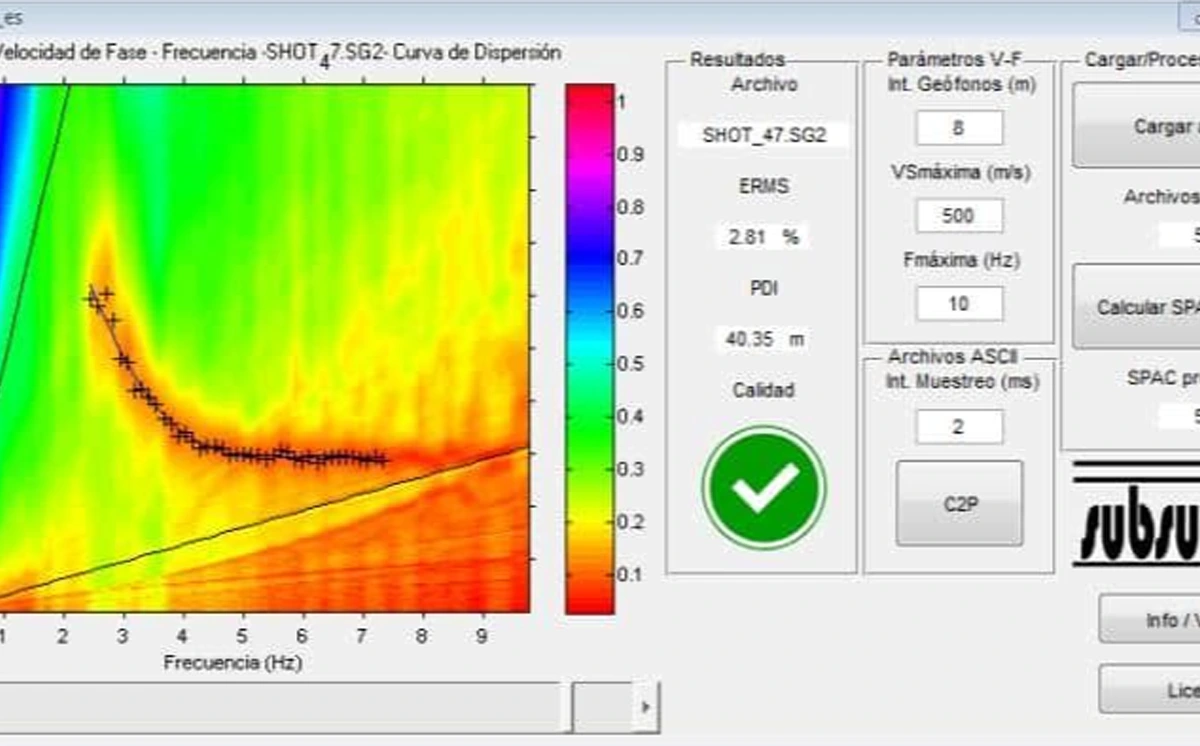Focus the Fmáxima field showing 10
1200x746 pixels.
tap(958, 303)
